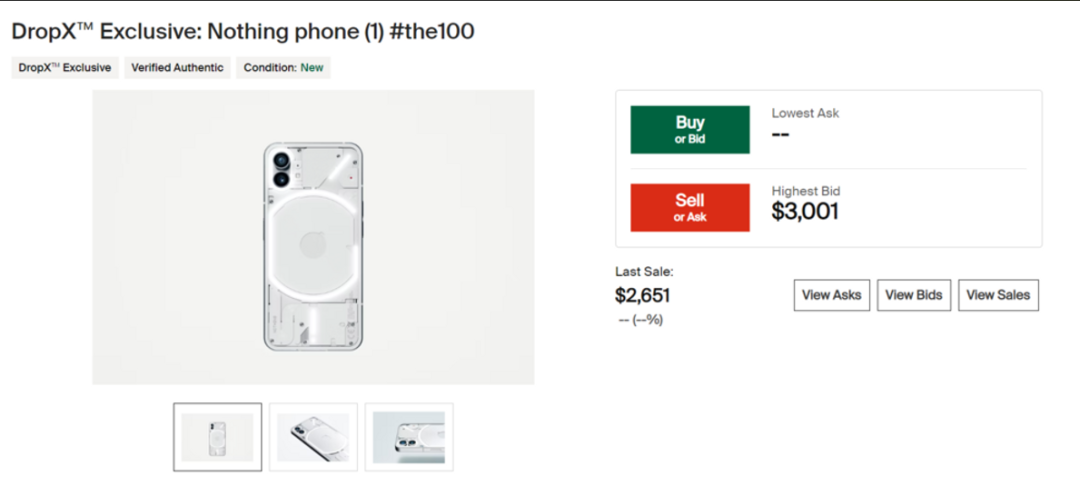This screenshot has height=486, width=1080.
Task: Click the Lowest Ask label text
Action: click(805, 113)
